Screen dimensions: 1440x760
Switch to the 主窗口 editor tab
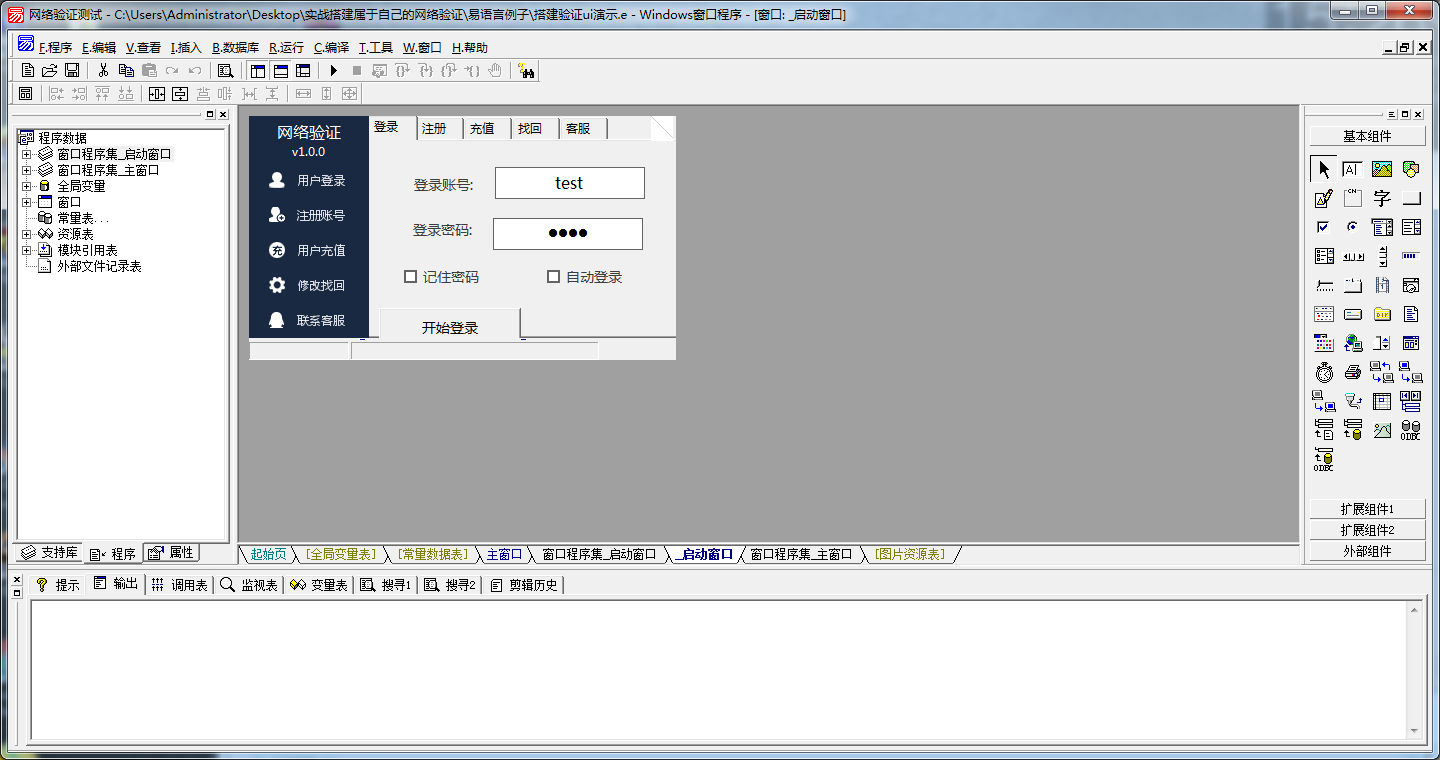(504, 554)
